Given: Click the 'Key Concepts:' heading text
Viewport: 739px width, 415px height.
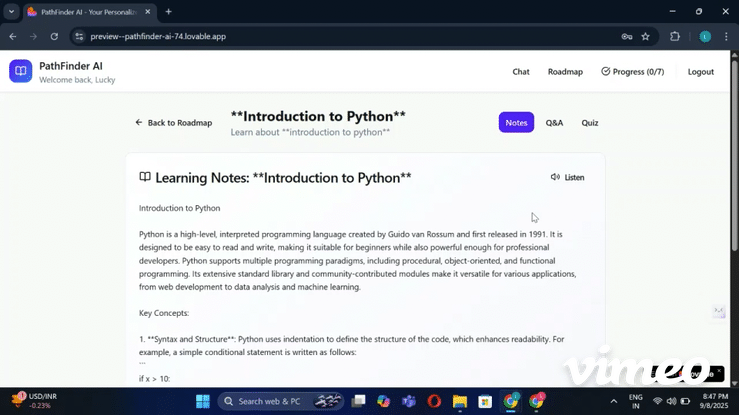Looking at the screenshot, I should click(164, 313).
